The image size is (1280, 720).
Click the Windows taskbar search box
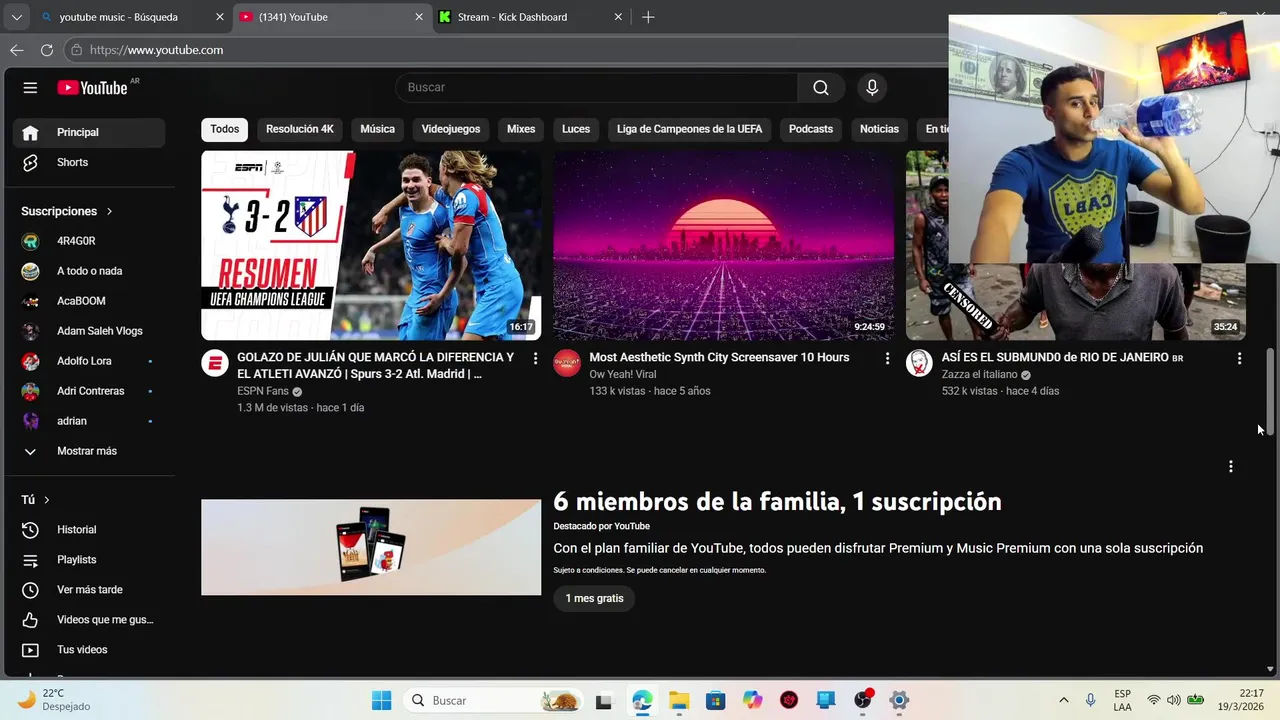(x=494, y=700)
